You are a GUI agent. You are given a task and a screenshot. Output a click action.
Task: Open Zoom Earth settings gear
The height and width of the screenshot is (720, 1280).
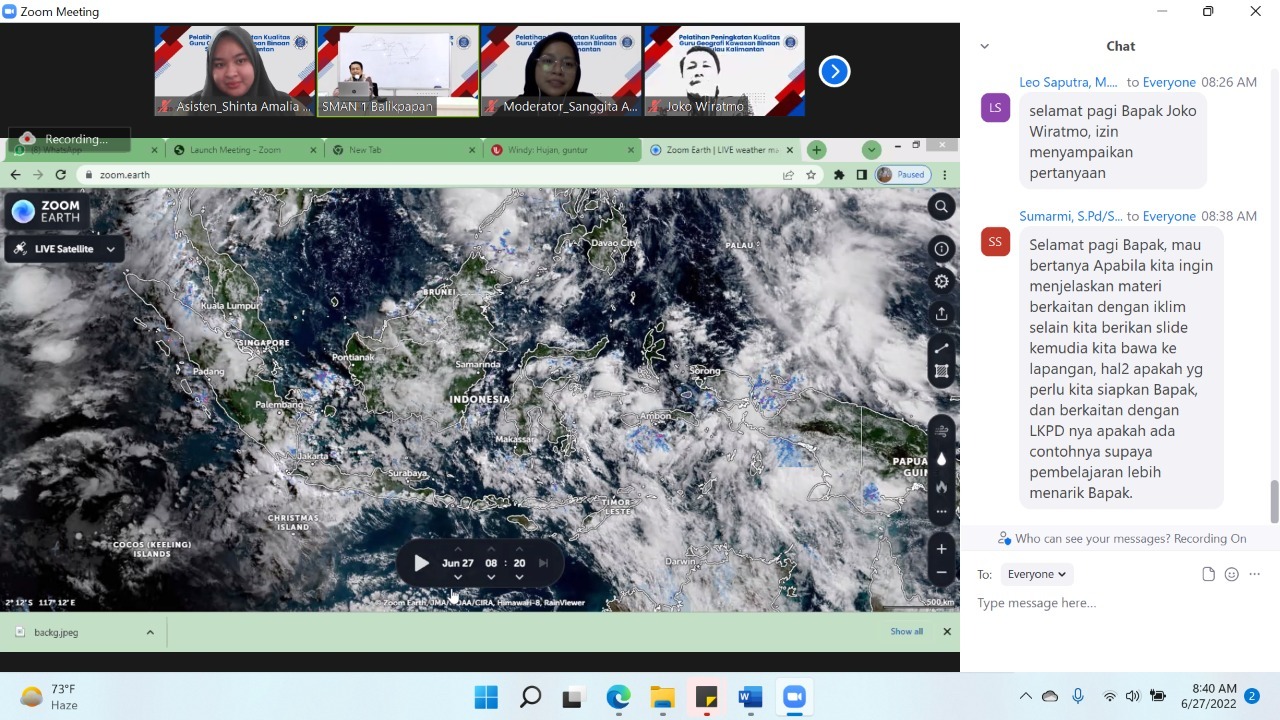click(x=941, y=282)
